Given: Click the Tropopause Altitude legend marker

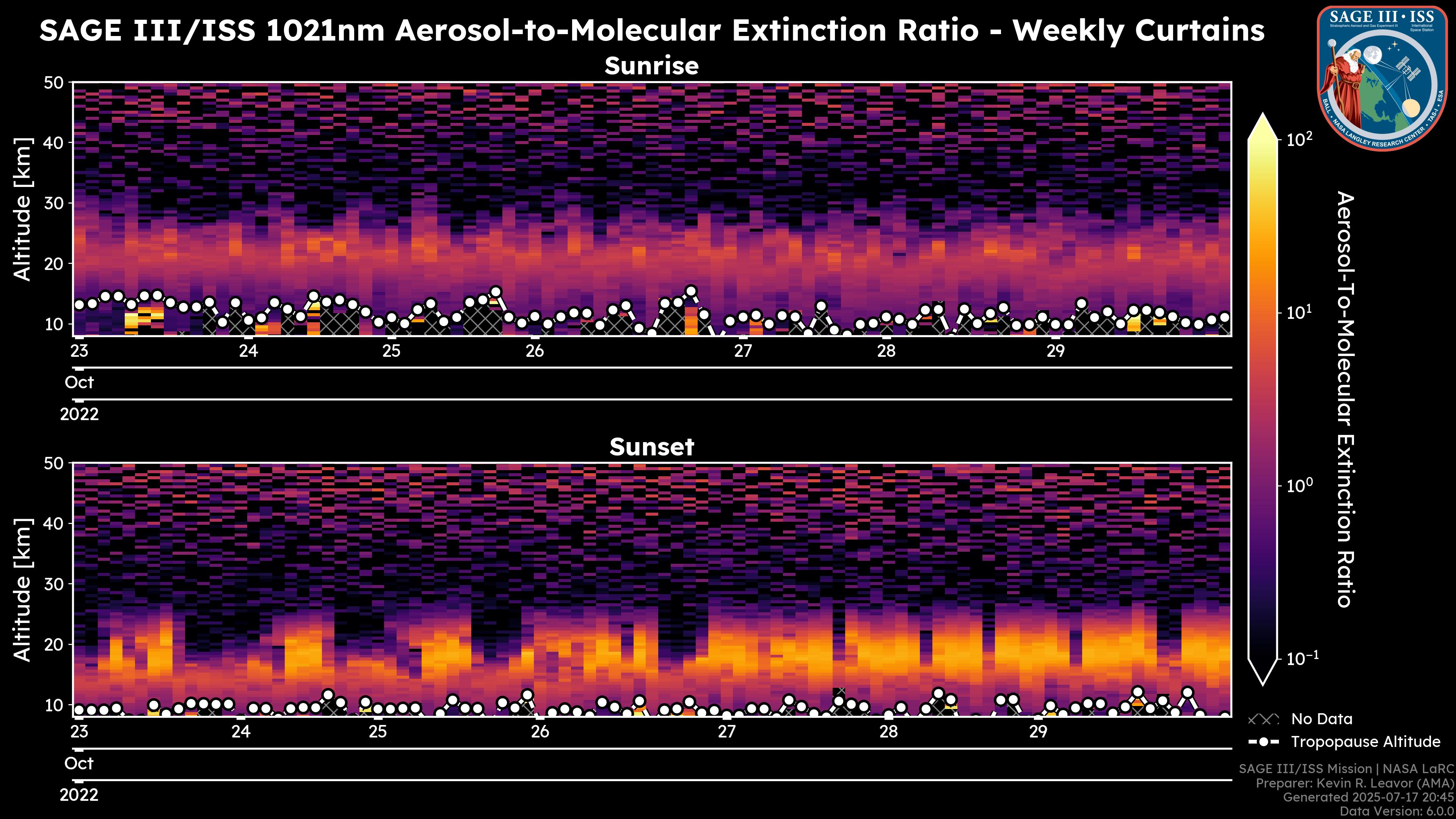Looking at the screenshot, I should pos(1263,742).
